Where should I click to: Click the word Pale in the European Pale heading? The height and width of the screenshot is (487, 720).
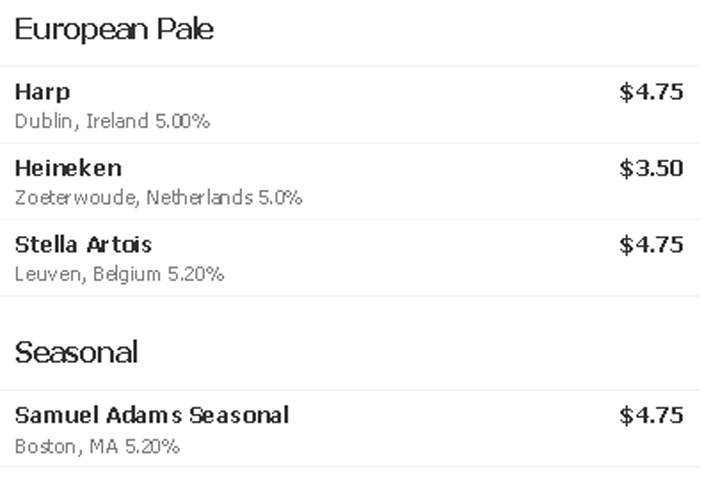[186, 29]
